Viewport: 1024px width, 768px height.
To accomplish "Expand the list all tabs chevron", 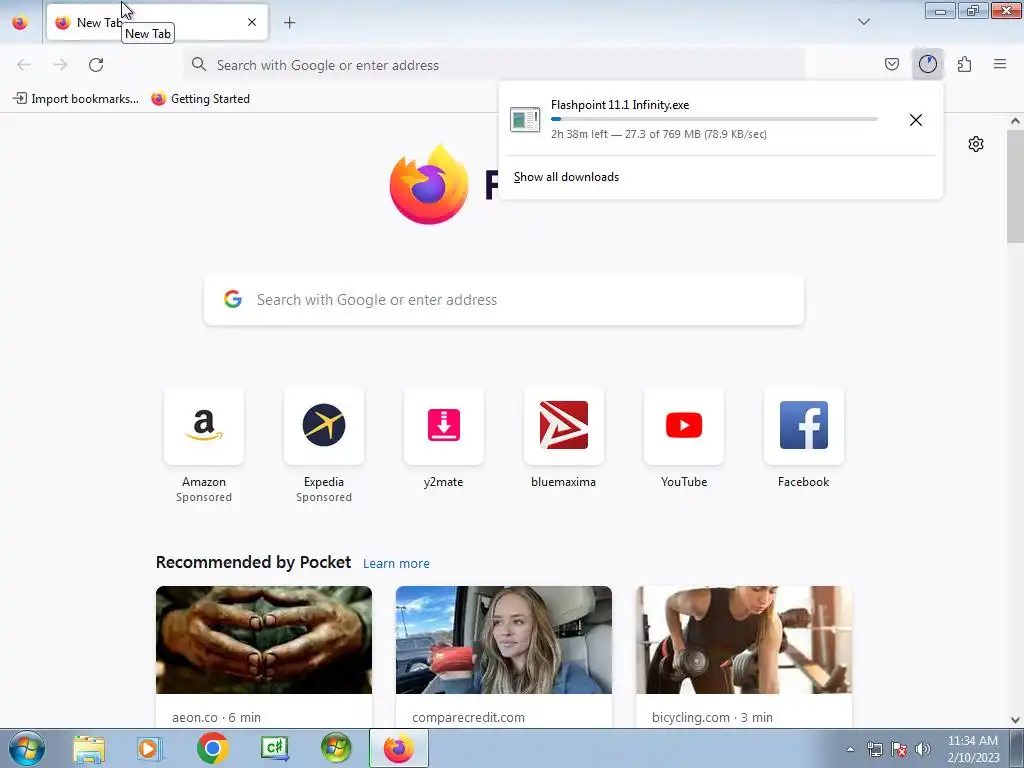I will click(863, 22).
